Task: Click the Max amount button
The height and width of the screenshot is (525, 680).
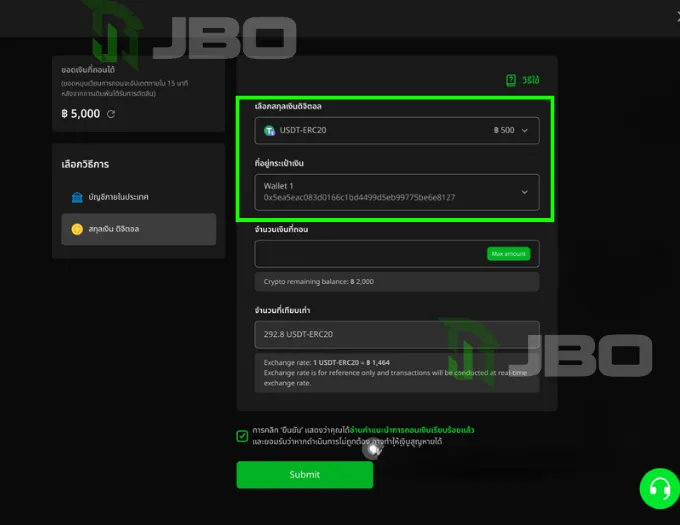Action: click(x=508, y=254)
